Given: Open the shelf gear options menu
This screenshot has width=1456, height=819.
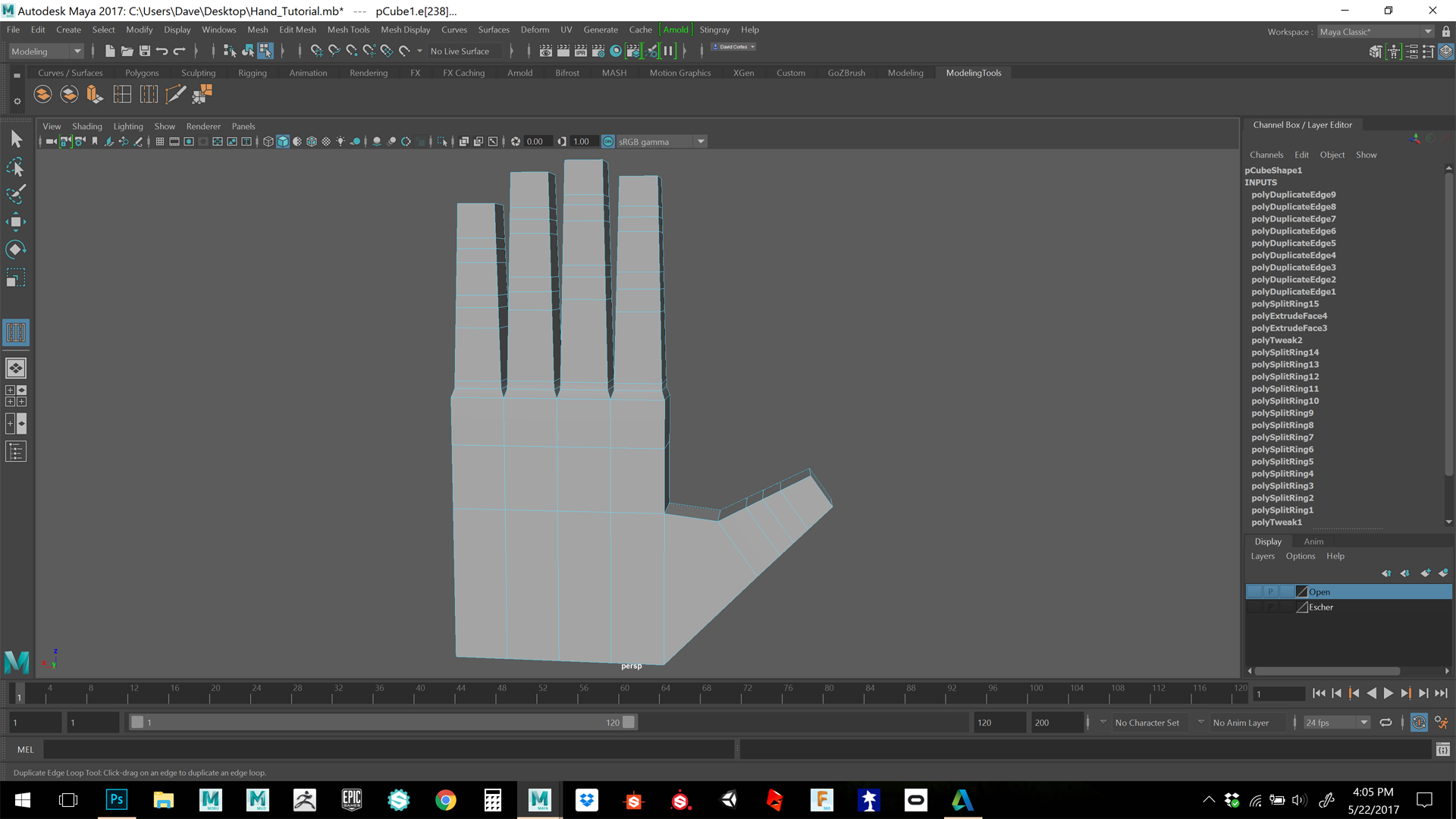Looking at the screenshot, I should 17,101.
